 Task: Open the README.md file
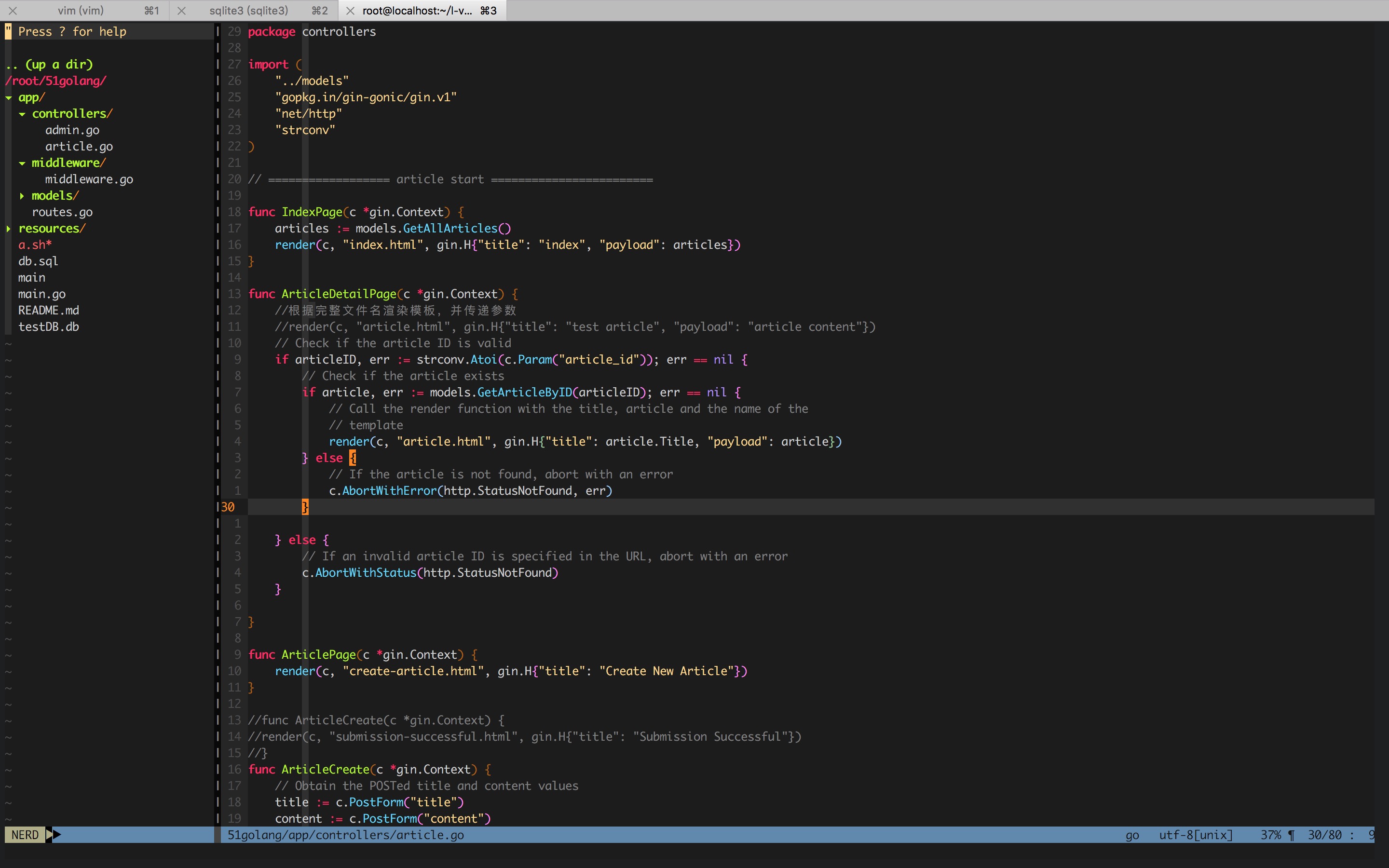coord(48,311)
